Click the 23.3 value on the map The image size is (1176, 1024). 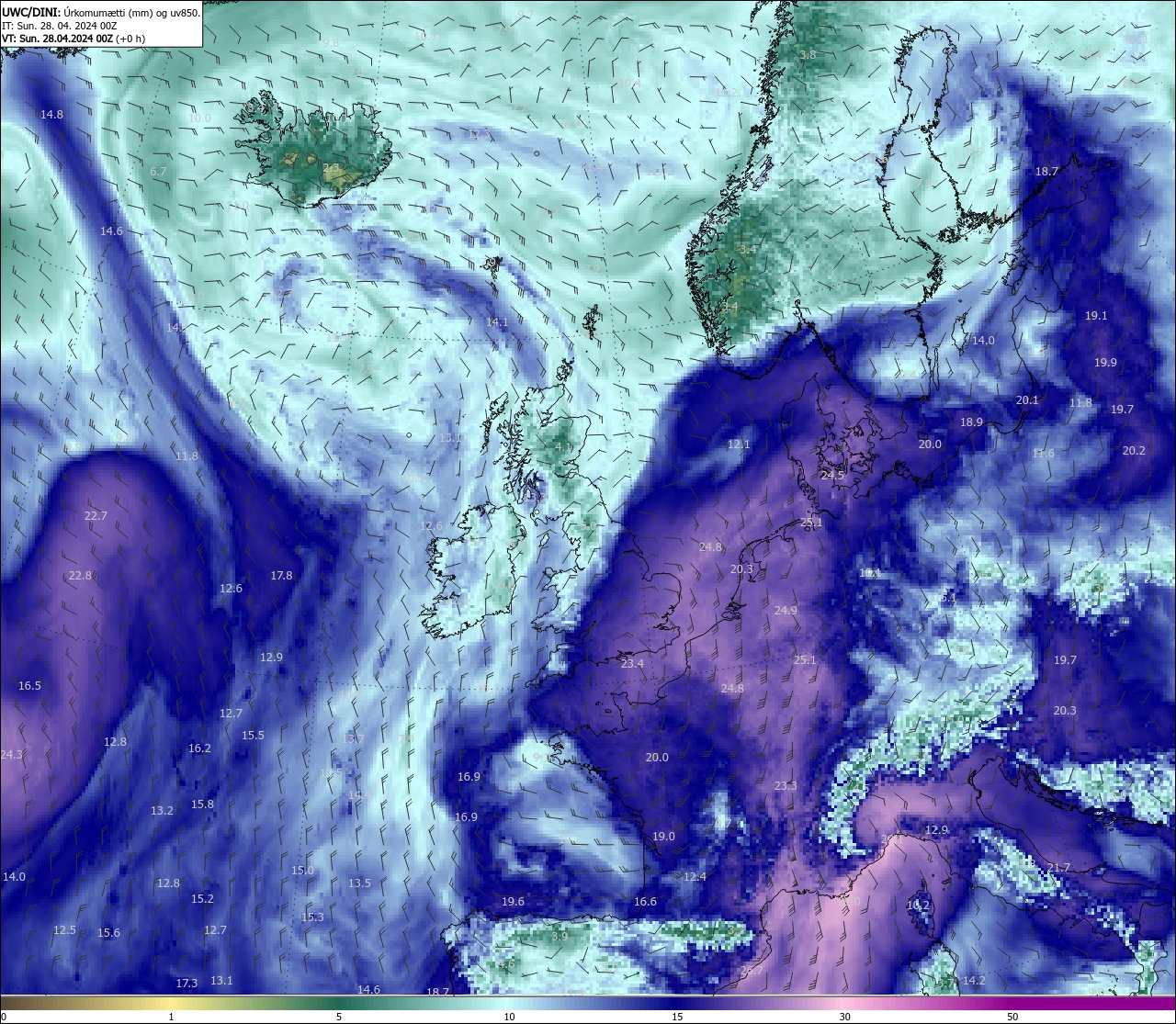coord(786,786)
